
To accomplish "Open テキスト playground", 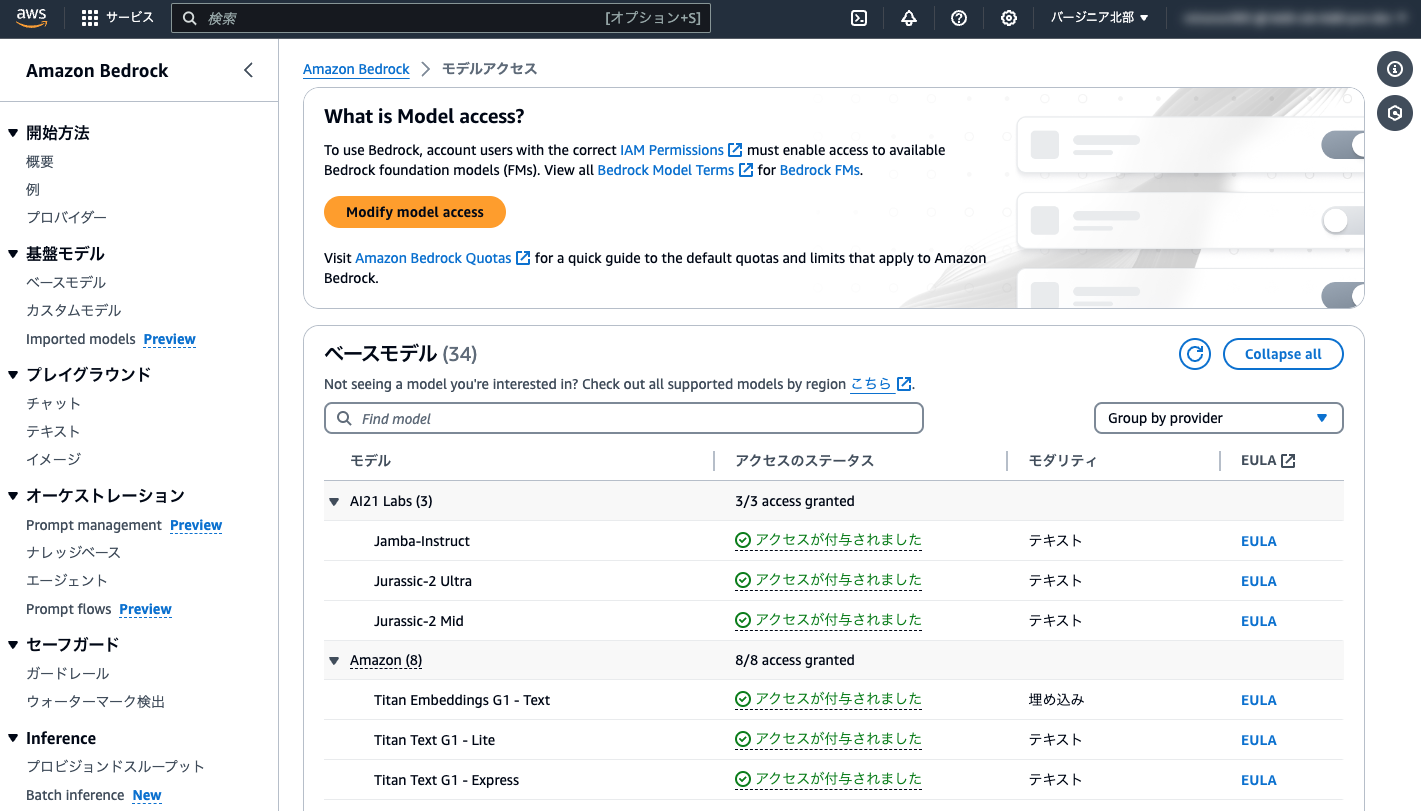I will (x=53, y=432).
